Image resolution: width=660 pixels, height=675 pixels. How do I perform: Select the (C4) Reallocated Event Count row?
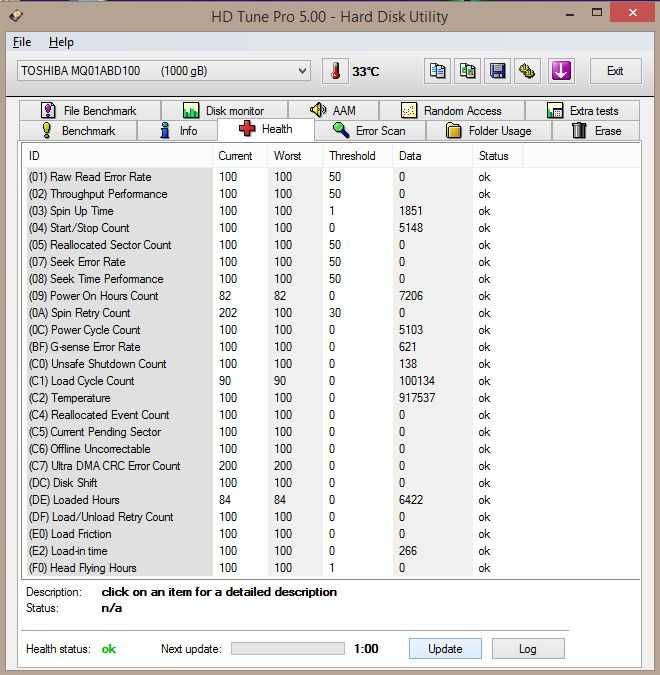click(x=331, y=415)
